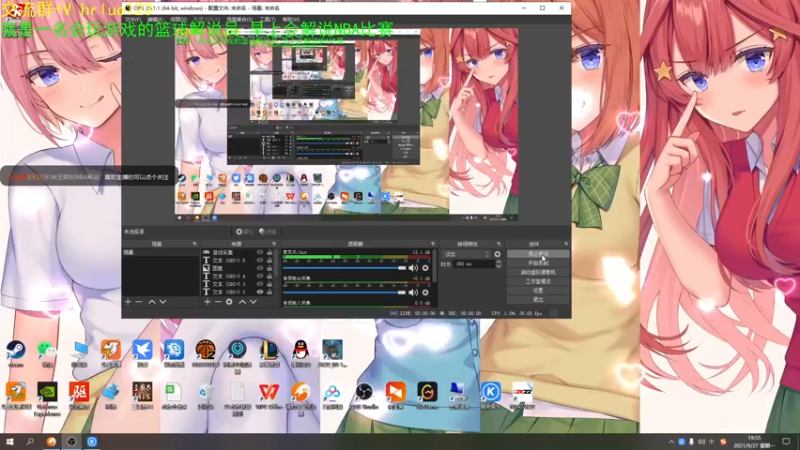Pop out the Scene Transitions dock panel

coord(498,244)
